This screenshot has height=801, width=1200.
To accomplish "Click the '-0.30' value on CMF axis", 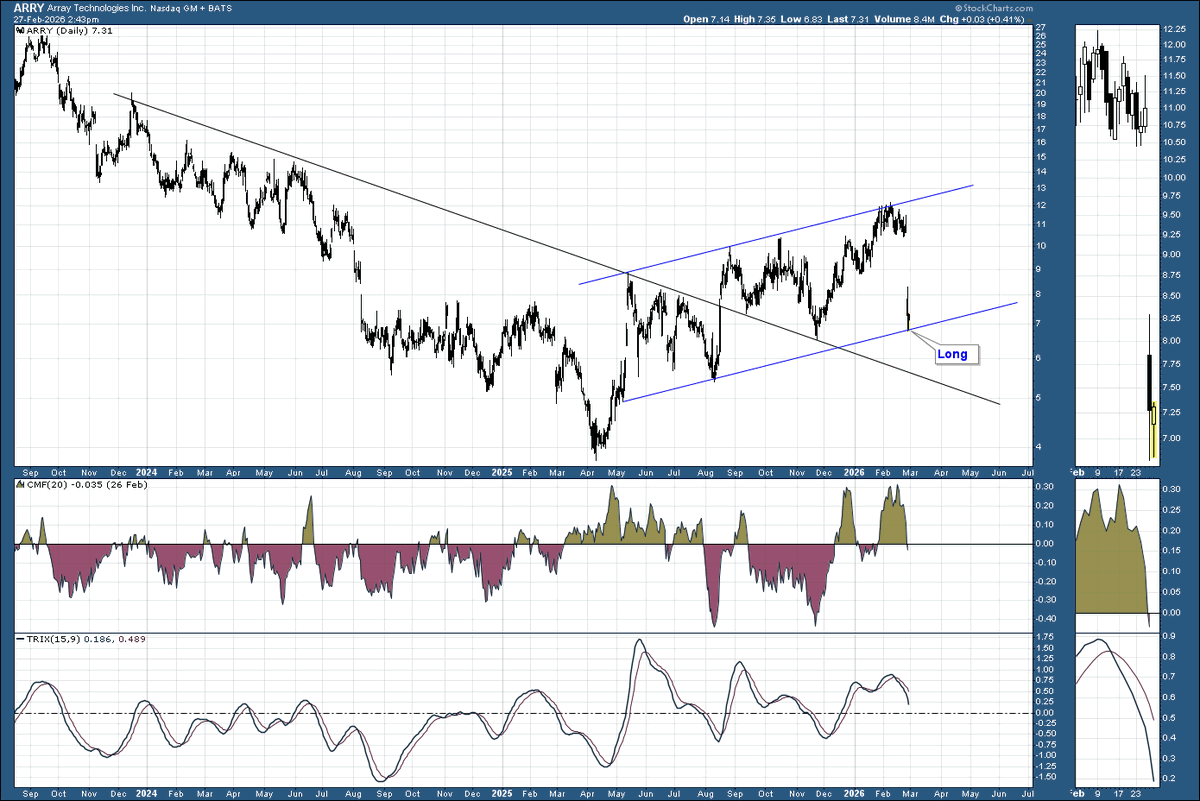I will coord(1045,600).
